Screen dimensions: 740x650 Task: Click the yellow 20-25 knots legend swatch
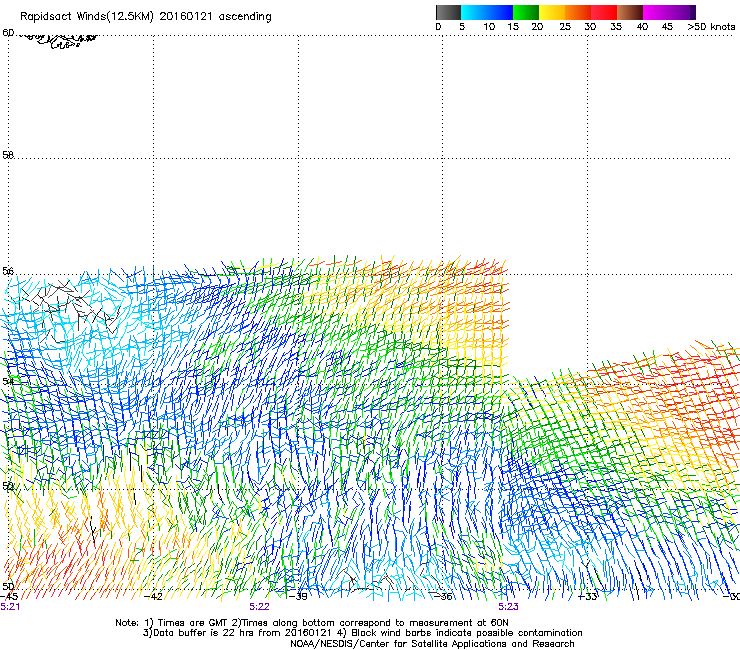[552, 12]
